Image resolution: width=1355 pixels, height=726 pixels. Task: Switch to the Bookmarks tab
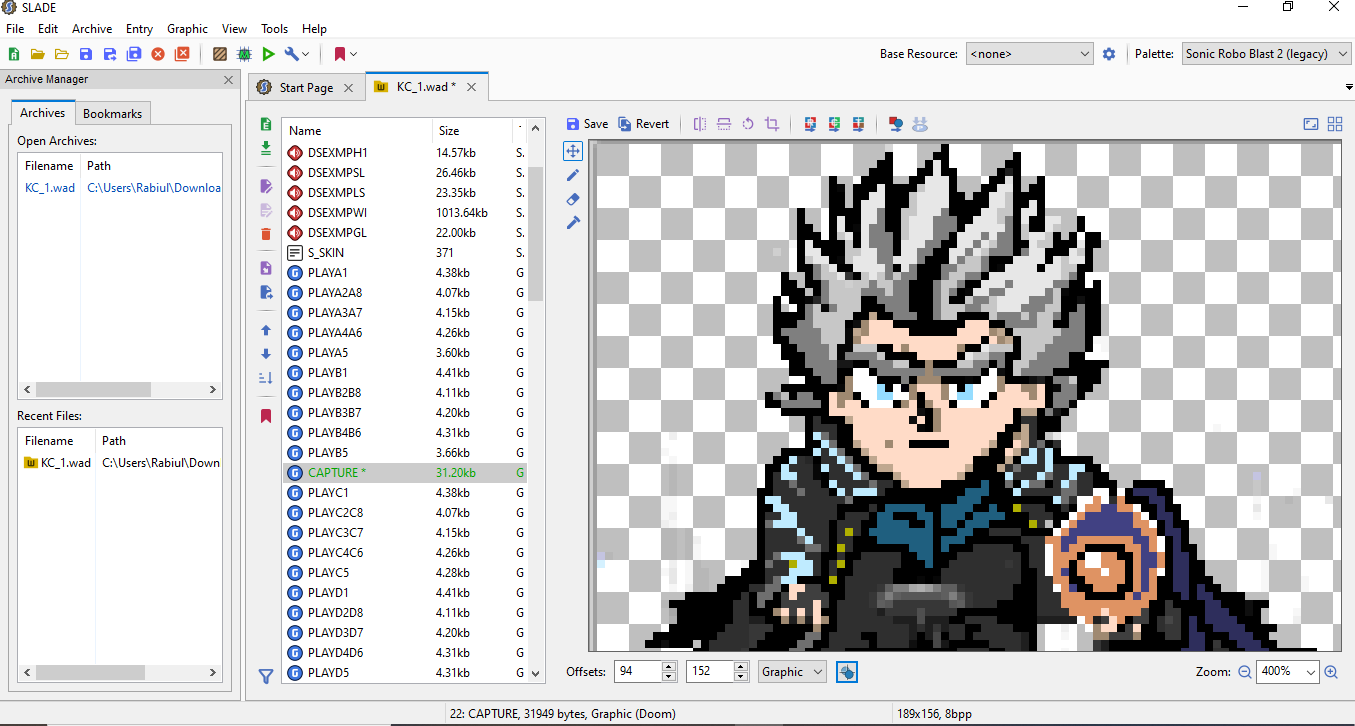click(x=112, y=114)
